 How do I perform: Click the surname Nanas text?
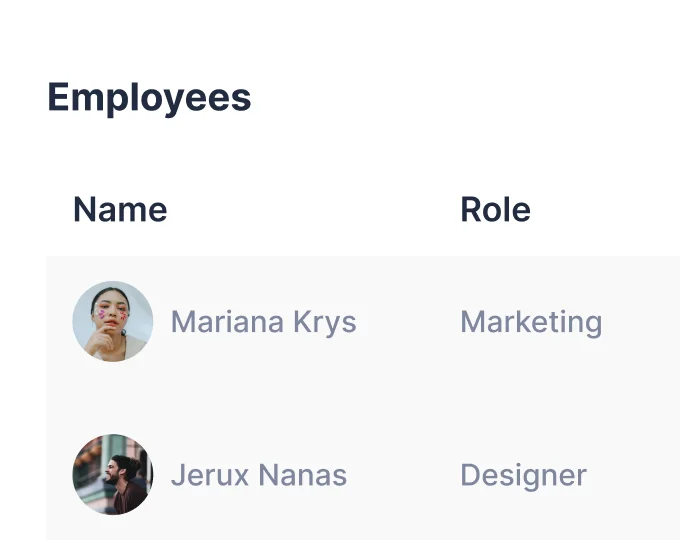(303, 475)
